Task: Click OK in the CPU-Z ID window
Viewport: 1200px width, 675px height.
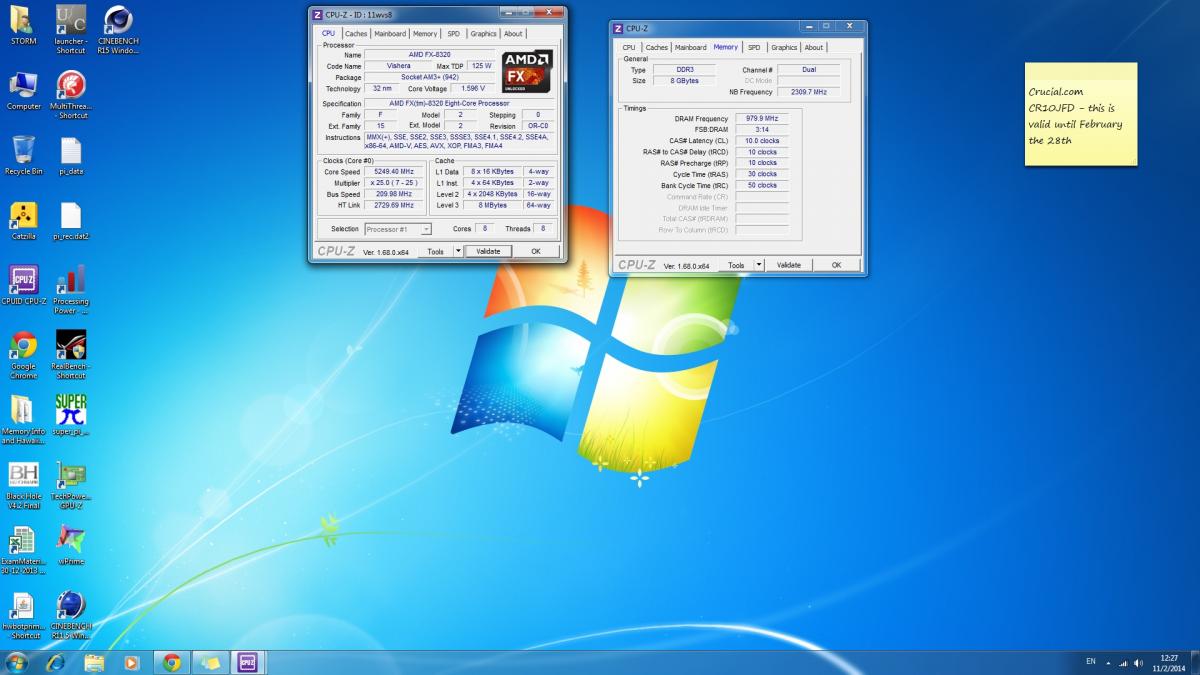Action: tap(536, 251)
